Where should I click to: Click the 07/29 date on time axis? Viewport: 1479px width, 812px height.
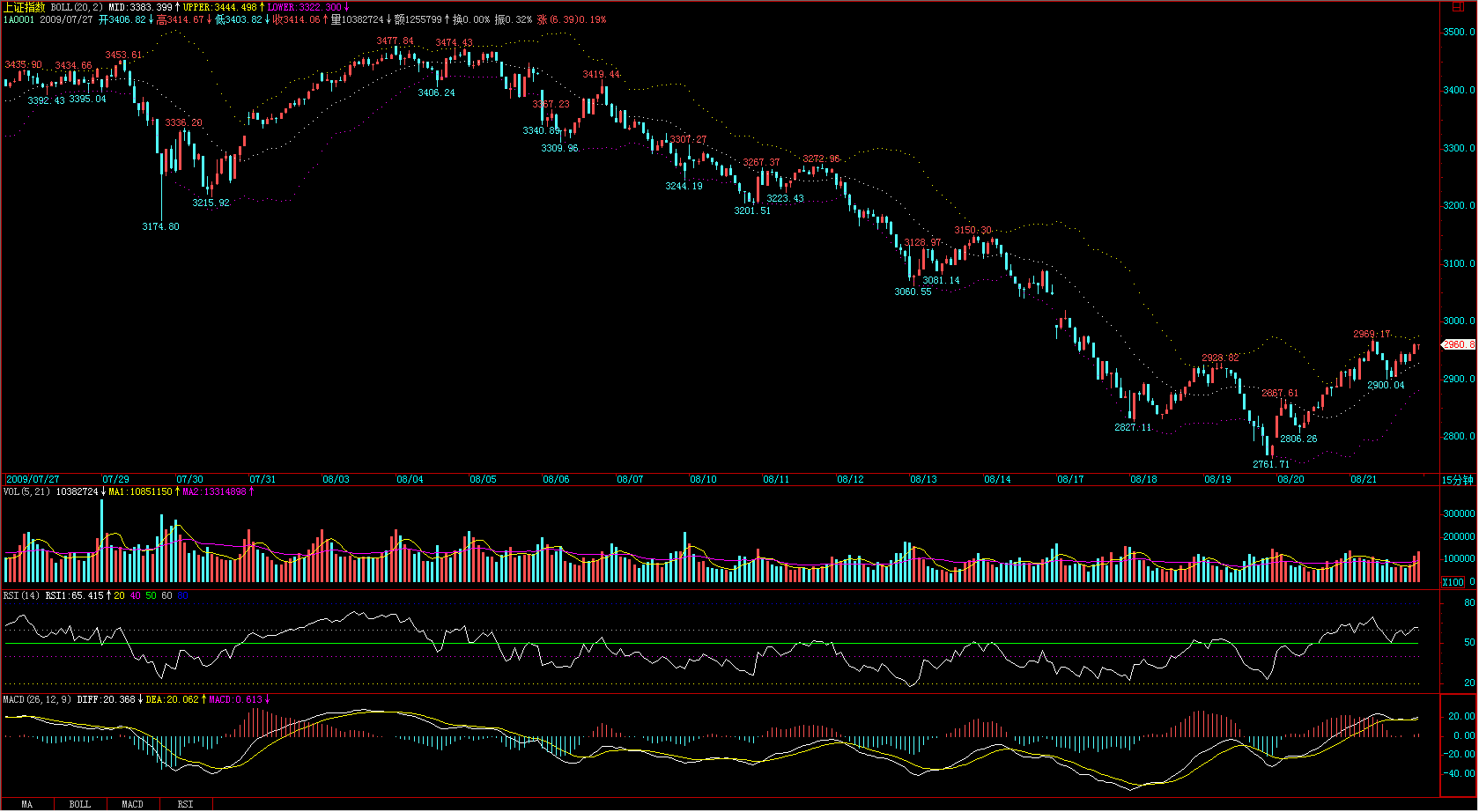[116, 480]
